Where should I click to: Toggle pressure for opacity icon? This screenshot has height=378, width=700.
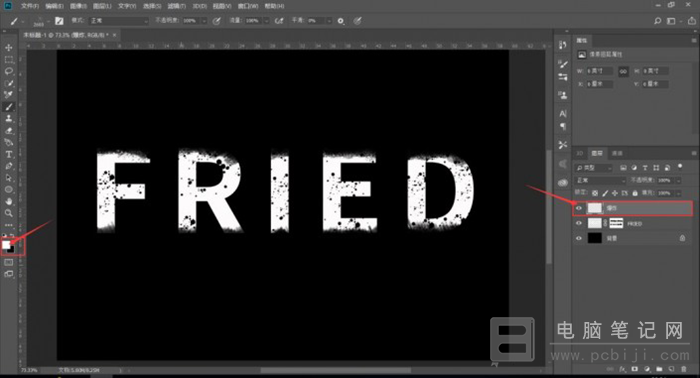[x=217, y=21]
